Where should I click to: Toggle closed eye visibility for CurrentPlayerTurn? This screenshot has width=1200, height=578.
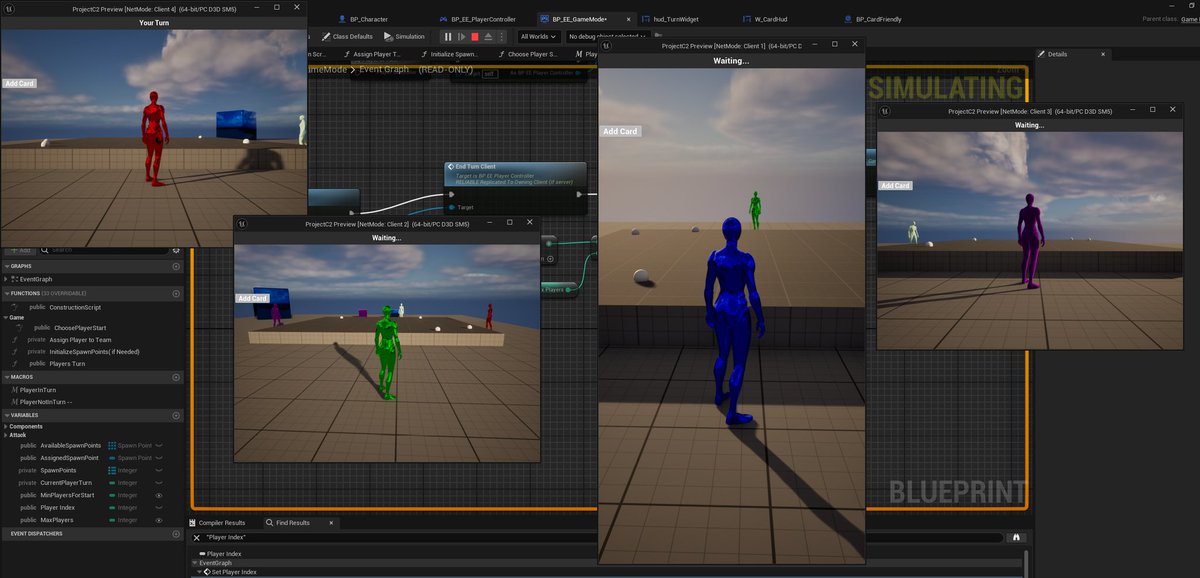(x=159, y=483)
